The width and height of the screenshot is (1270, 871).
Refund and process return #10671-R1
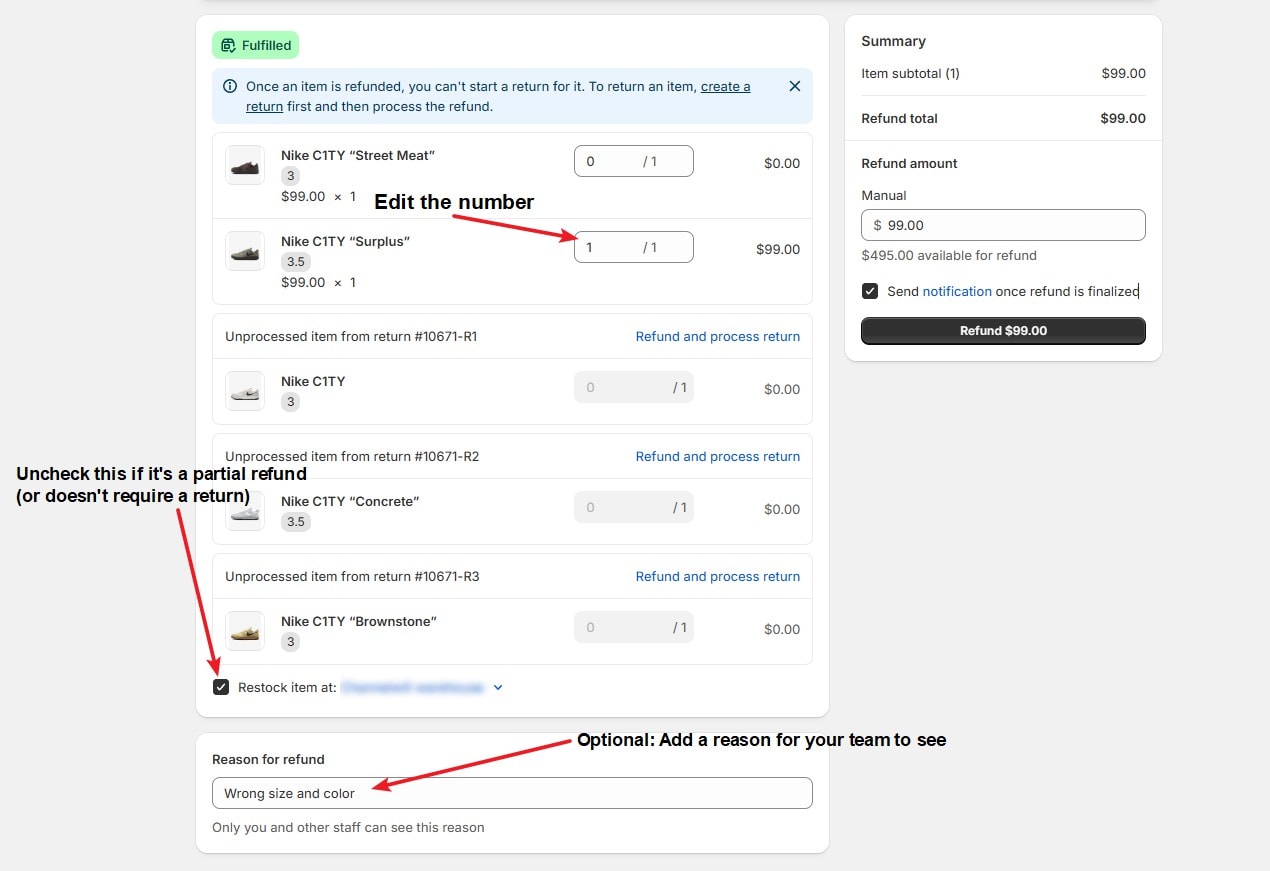(x=717, y=336)
